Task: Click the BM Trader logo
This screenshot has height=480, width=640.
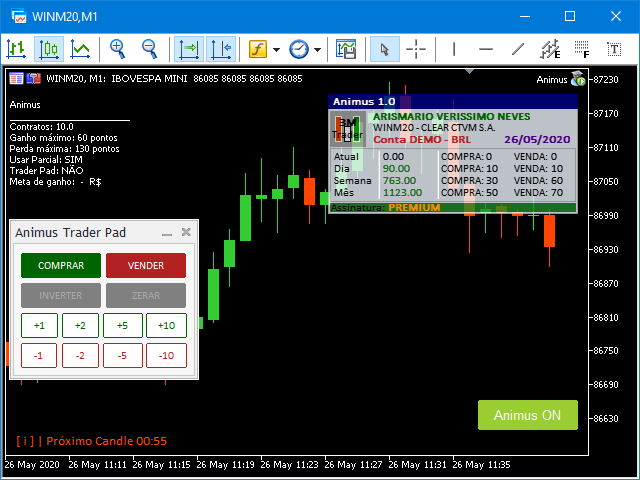Action: pos(347,129)
